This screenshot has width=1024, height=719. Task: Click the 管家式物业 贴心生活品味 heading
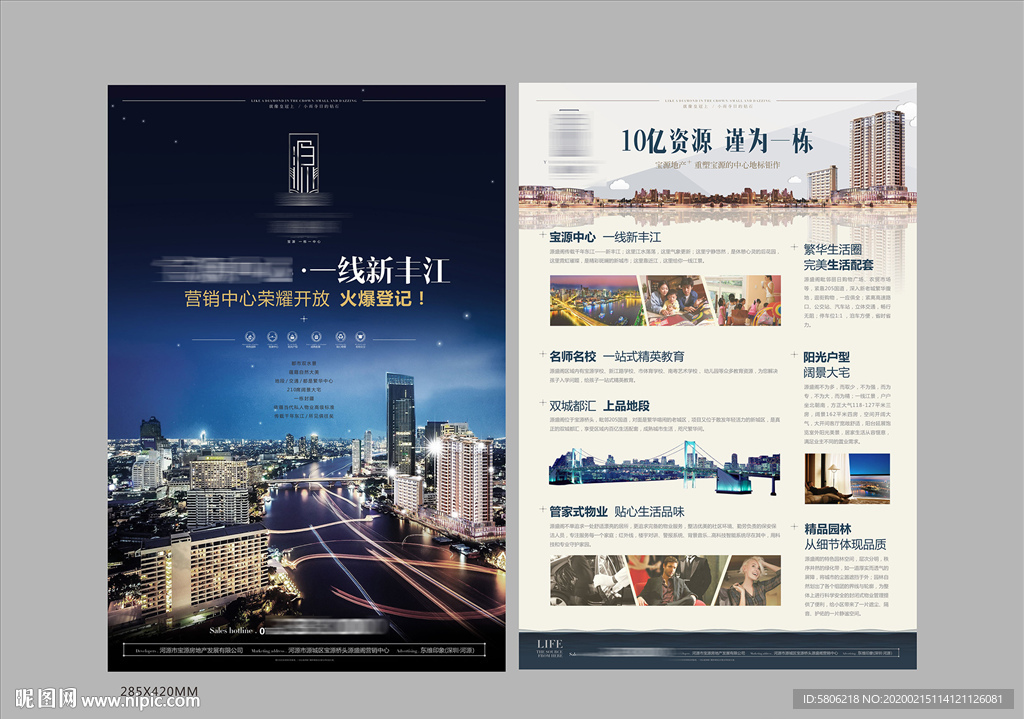616,511
